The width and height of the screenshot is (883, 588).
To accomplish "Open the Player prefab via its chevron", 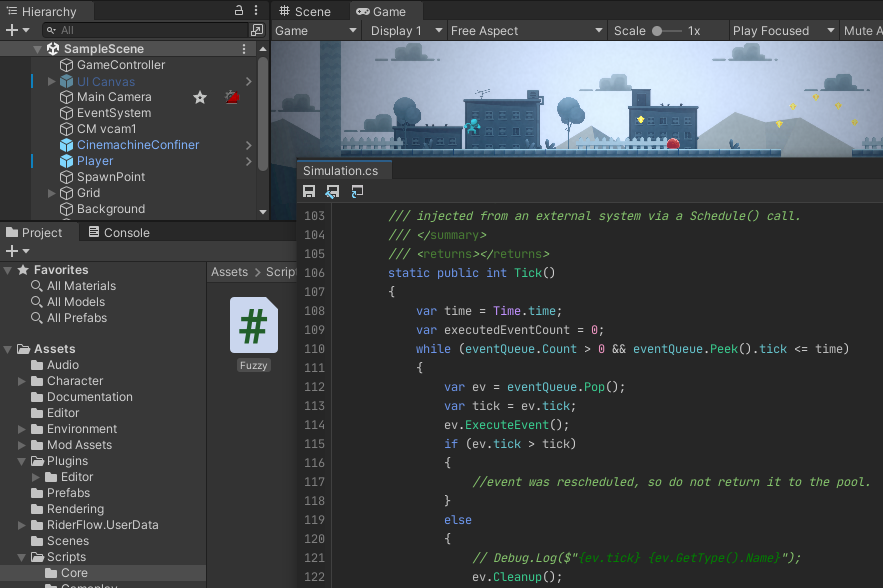I will coord(249,161).
